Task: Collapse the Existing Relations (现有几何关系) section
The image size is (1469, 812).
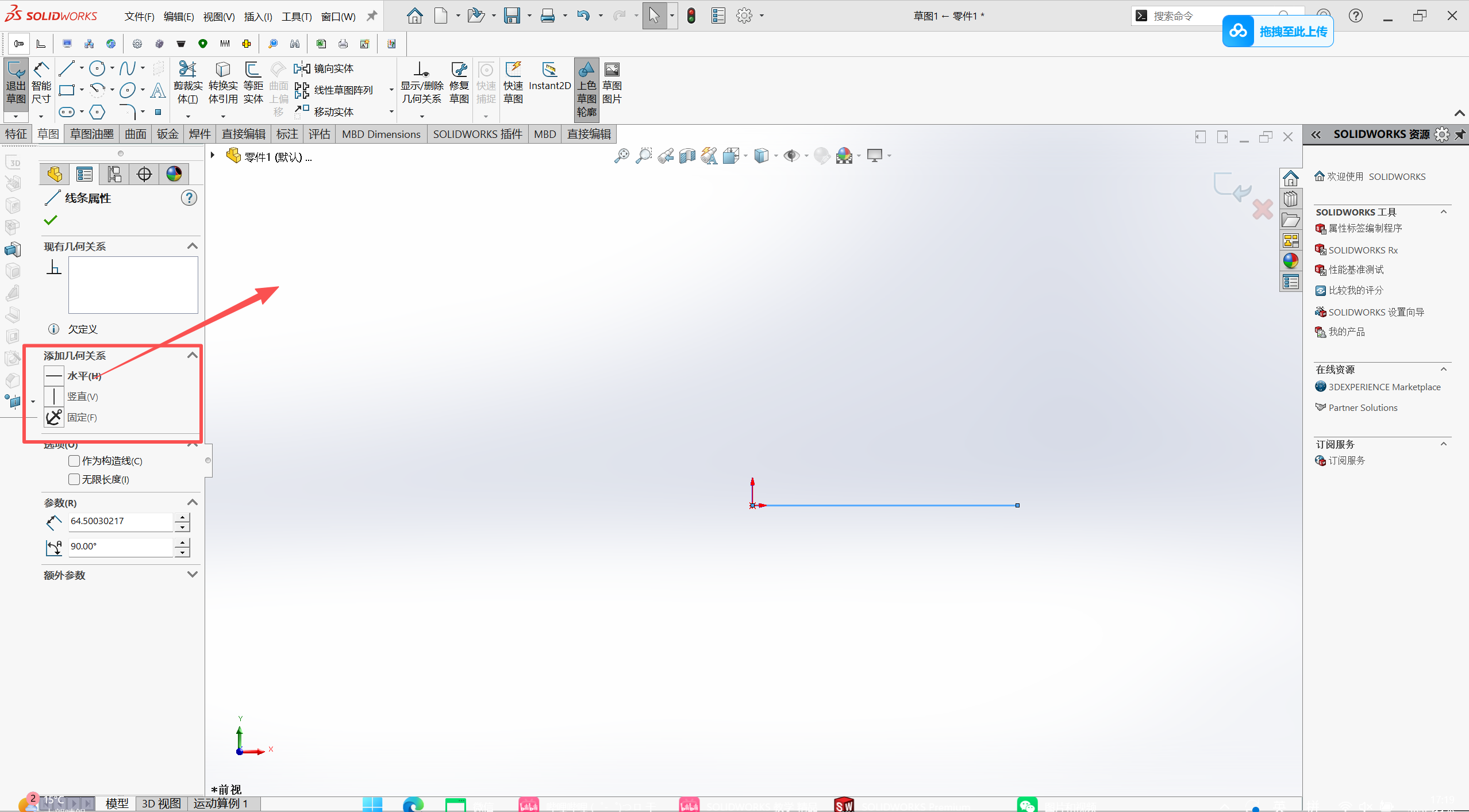Action: (193, 246)
